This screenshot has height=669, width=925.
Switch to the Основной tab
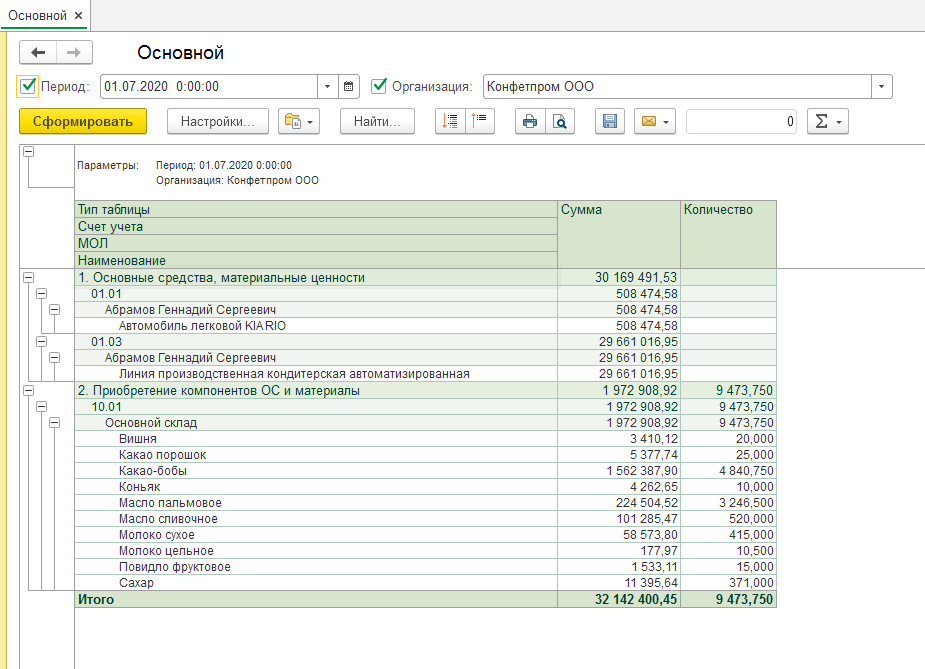coord(37,16)
